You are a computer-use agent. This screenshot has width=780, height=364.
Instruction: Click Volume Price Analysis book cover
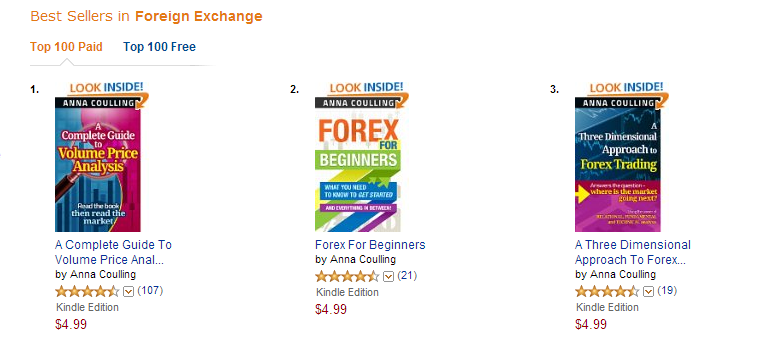tap(98, 165)
